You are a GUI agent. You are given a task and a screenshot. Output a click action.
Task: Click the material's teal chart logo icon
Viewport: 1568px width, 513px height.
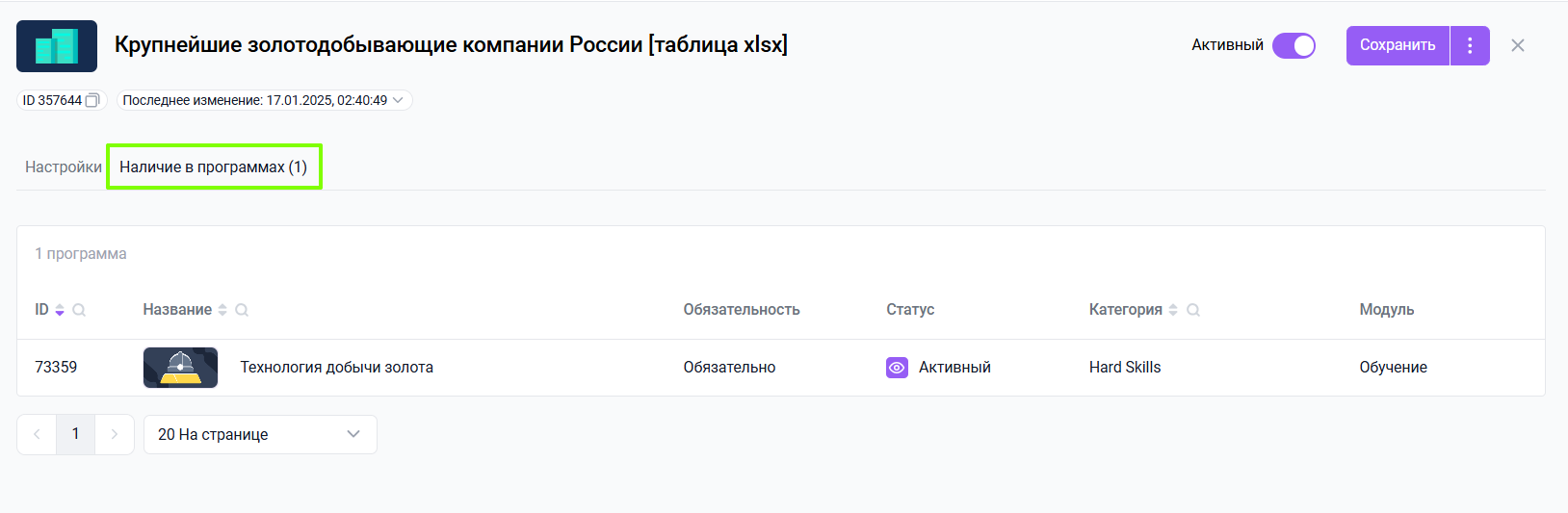57,46
